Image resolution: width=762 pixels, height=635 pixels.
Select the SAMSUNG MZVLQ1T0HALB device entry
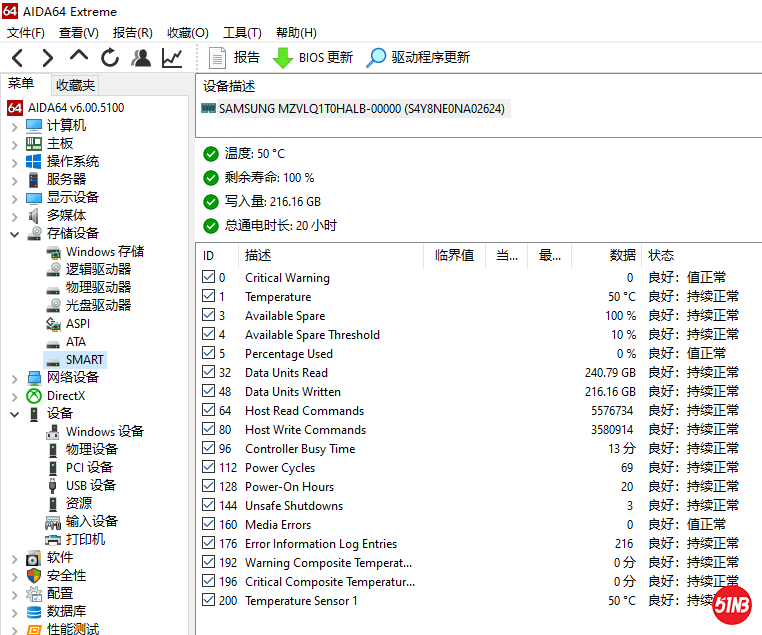click(x=360, y=108)
